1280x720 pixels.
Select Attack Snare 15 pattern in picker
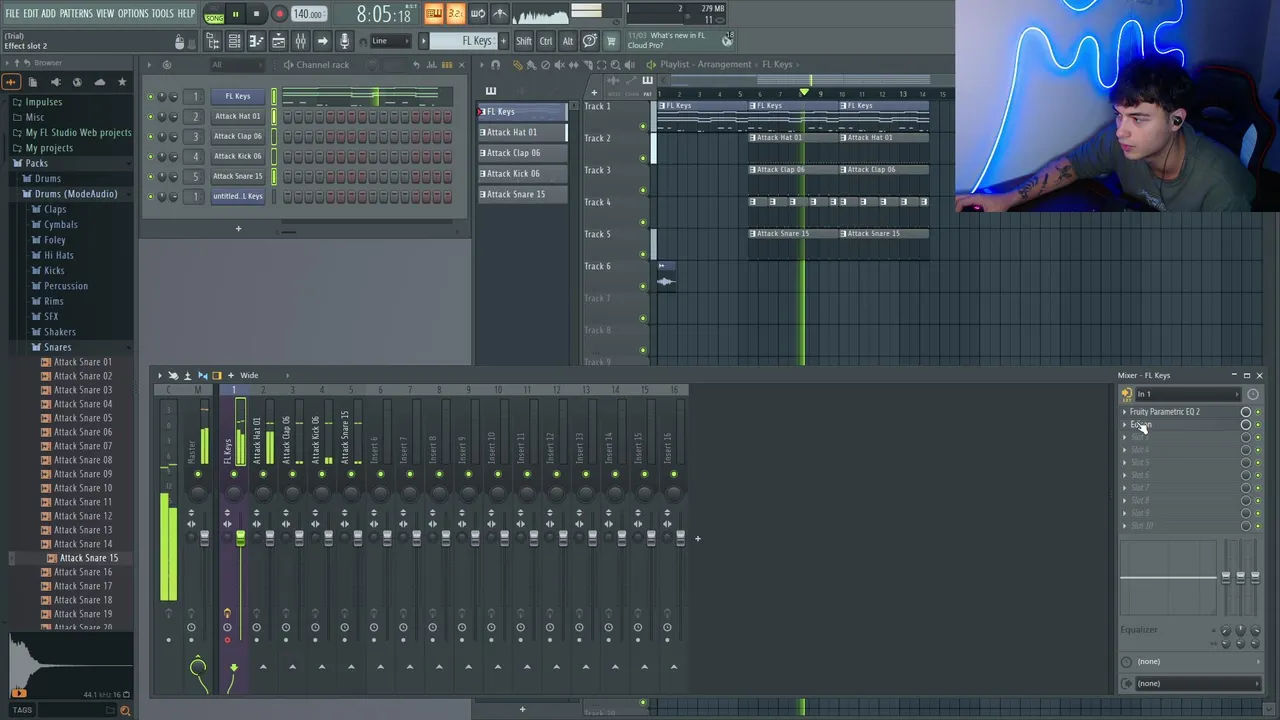point(522,194)
